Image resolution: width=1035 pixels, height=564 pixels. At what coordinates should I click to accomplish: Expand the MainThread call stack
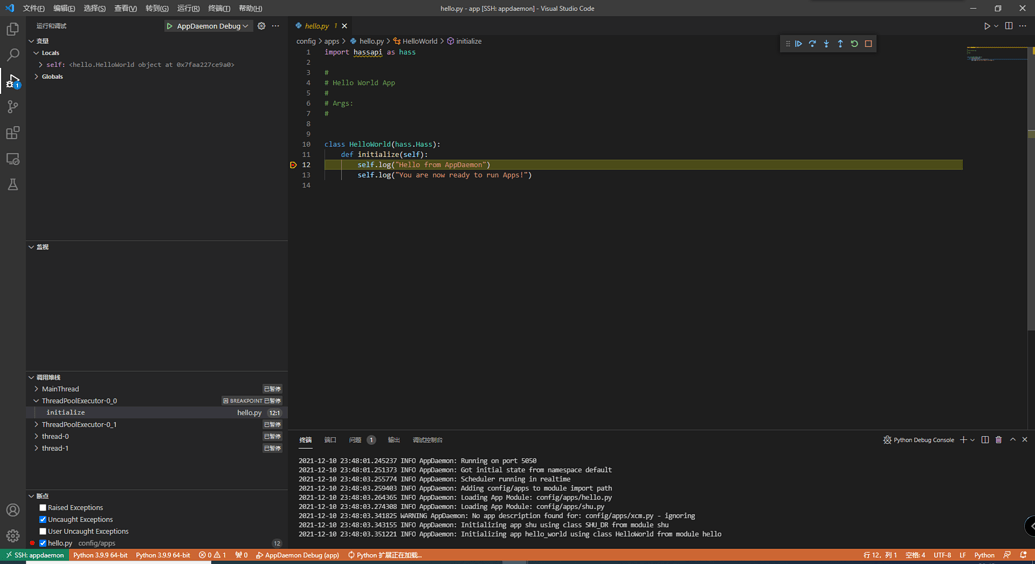[37, 389]
